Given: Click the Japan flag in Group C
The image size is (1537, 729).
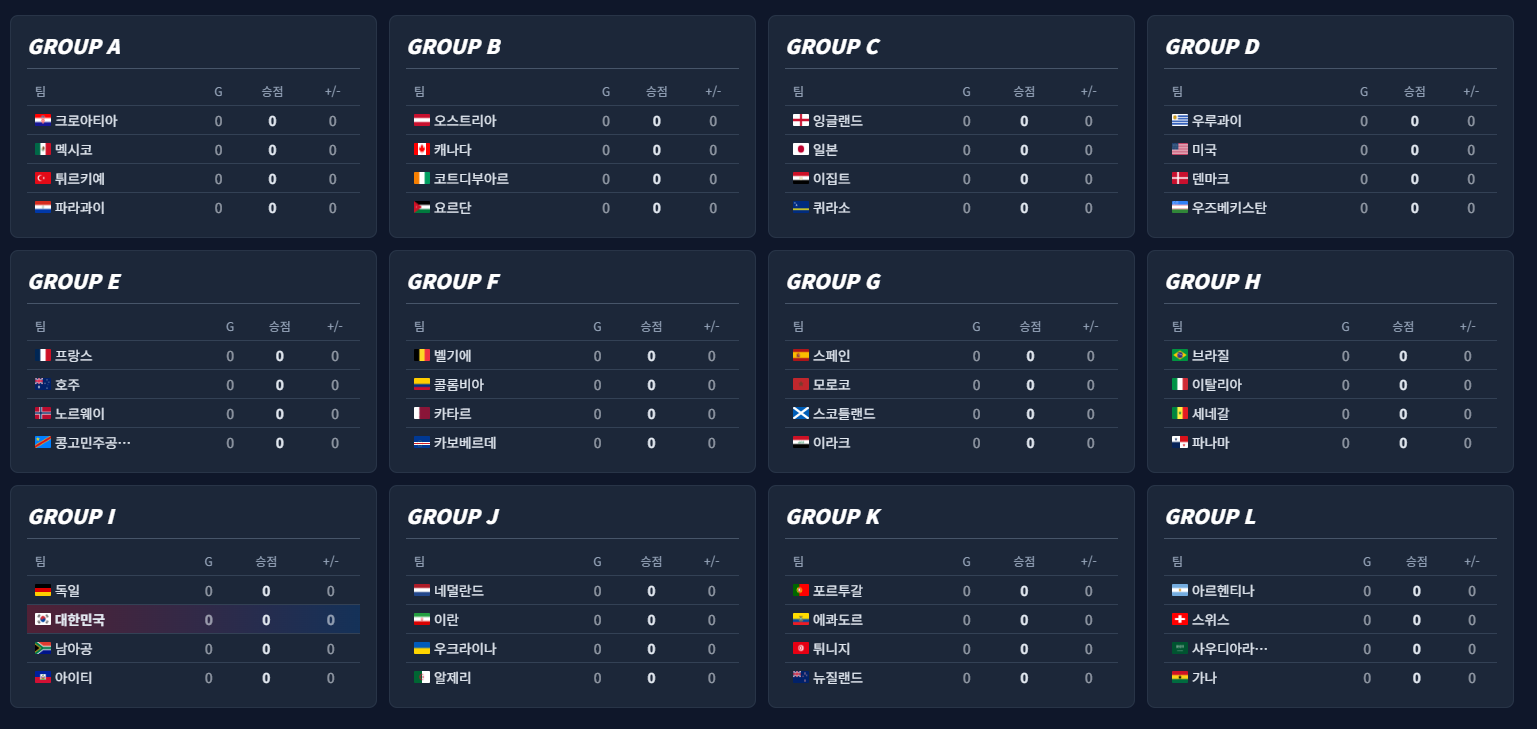Looking at the screenshot, I should click(x=800, y=150).
